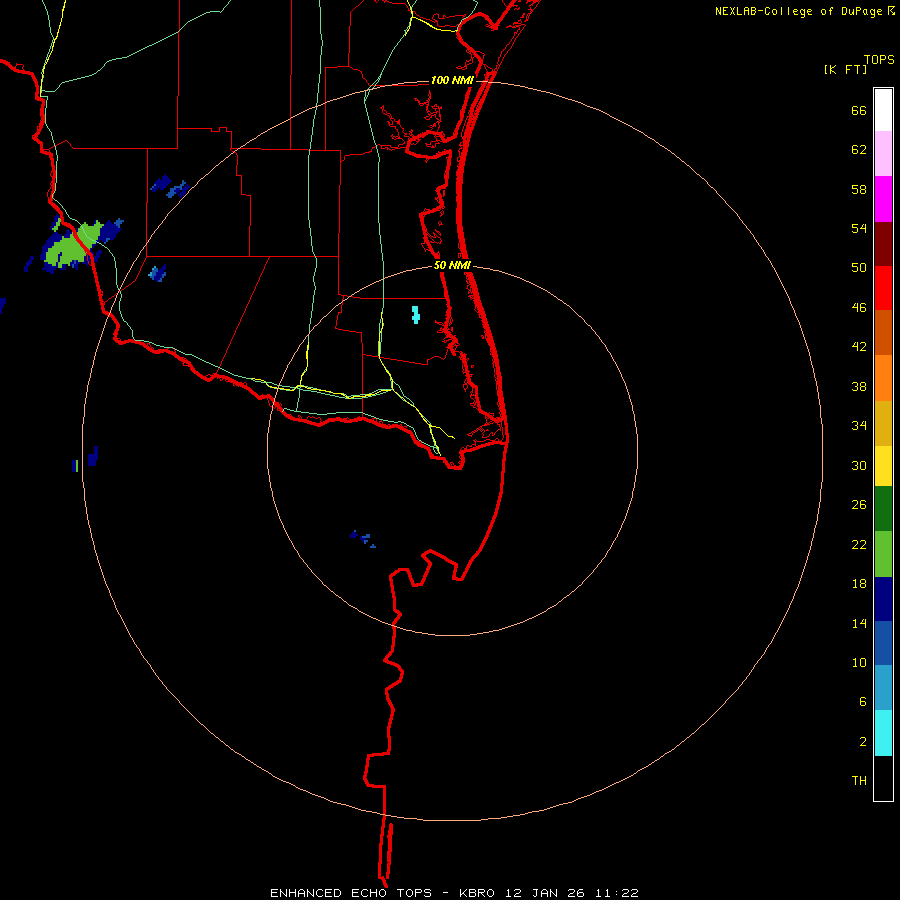Click the "10" legend value

pyautogui.click(x=859, y=662)
